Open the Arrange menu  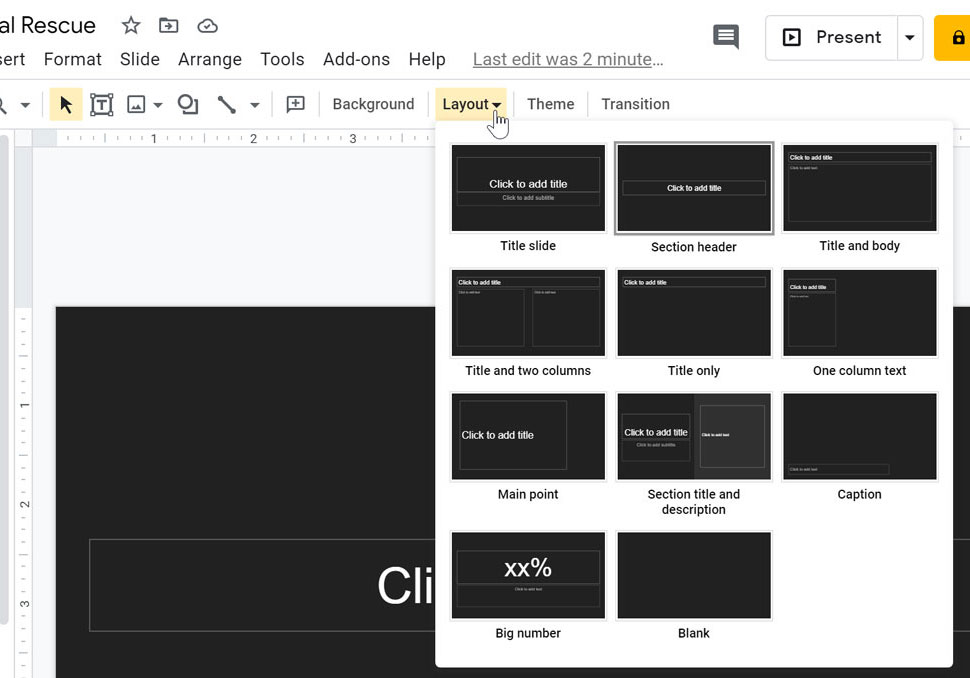(x=209, y=59)
